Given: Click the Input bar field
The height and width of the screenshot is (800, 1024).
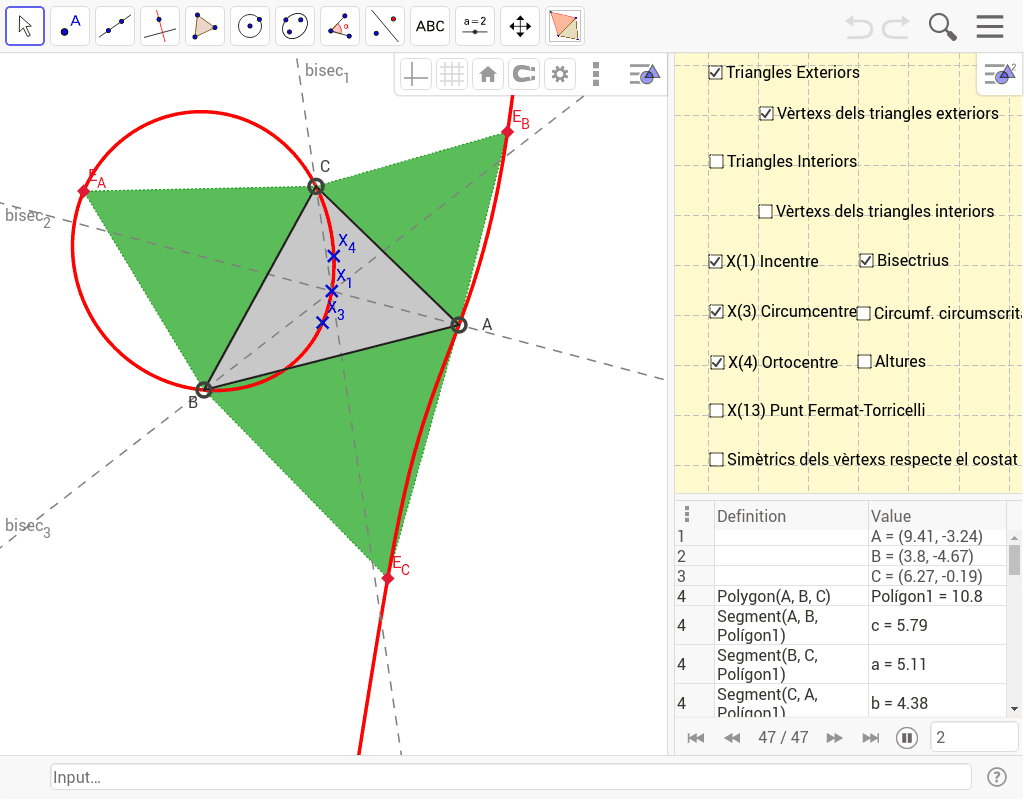Looking at the screenshot, I should 511,777.
